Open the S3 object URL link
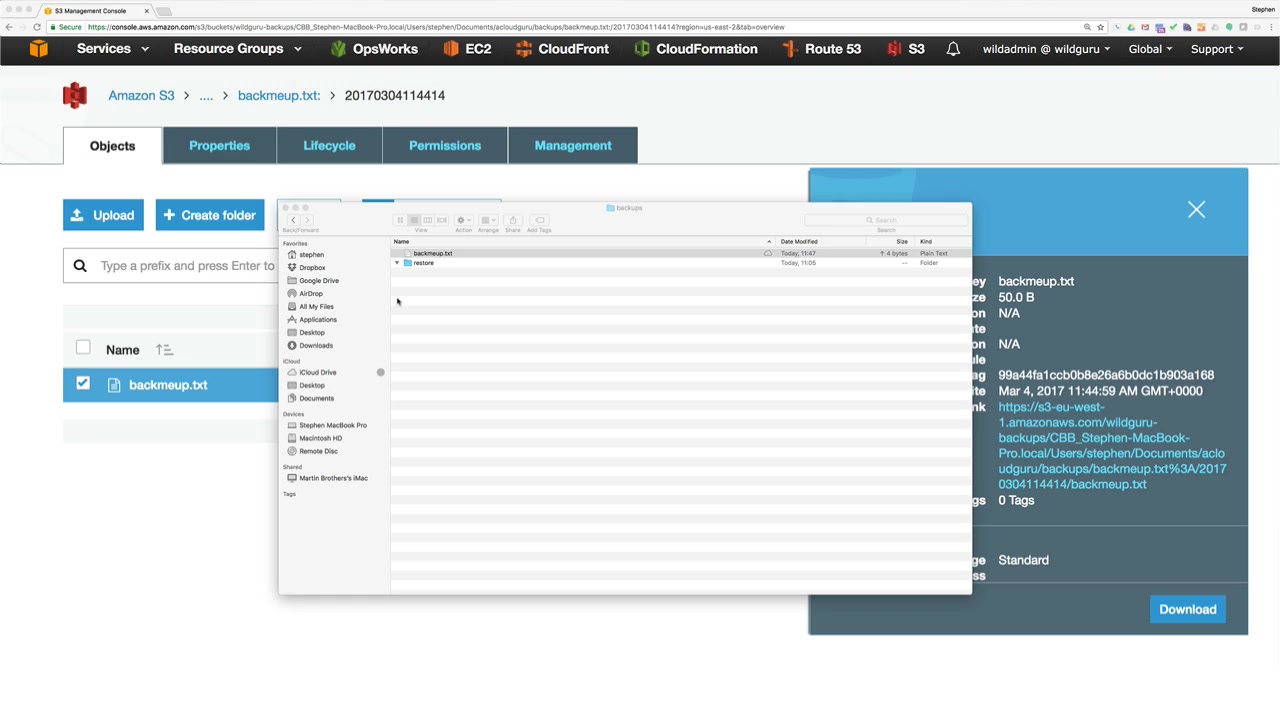 coord(1112,446)
